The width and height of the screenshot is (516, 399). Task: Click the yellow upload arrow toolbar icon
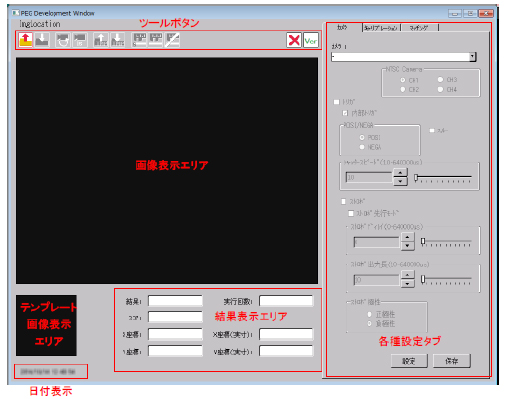[25, 40]
